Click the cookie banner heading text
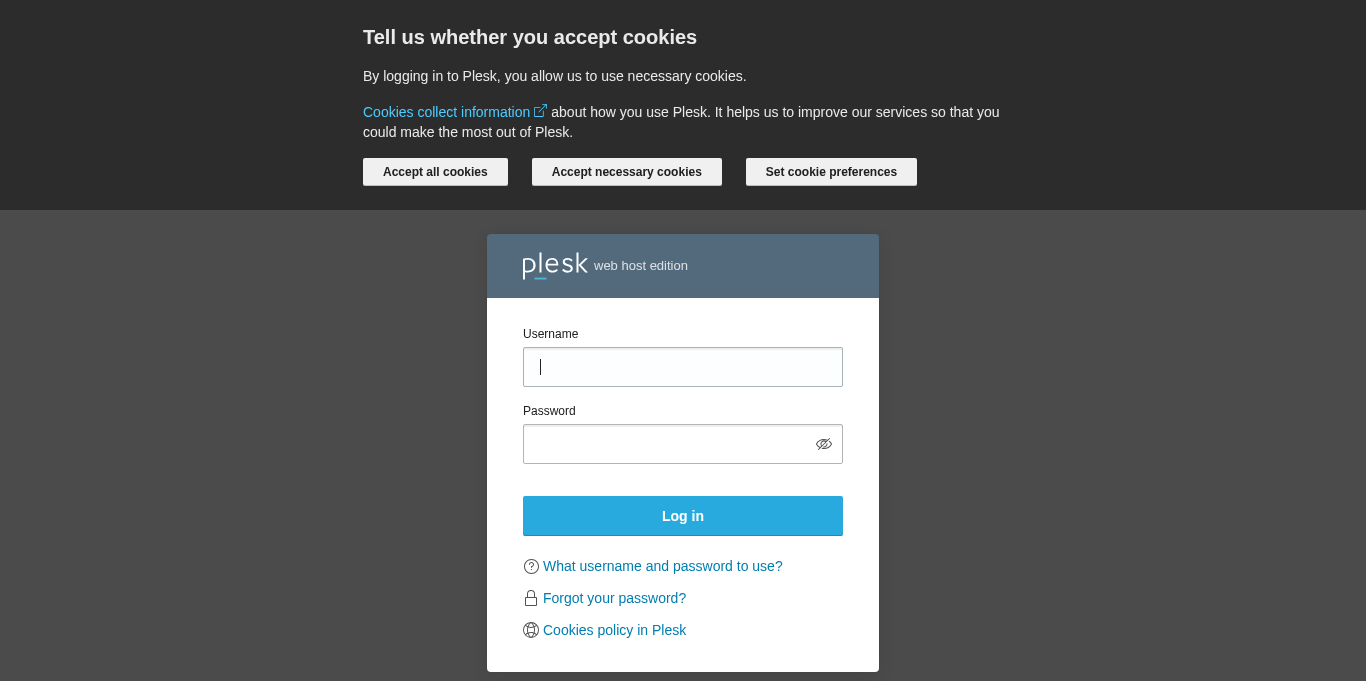 [x=530, y=37]
